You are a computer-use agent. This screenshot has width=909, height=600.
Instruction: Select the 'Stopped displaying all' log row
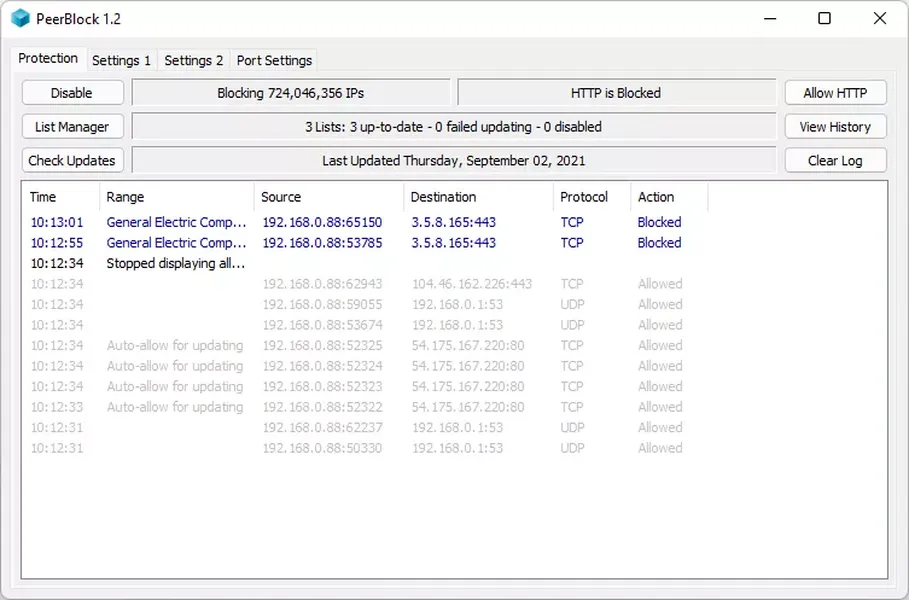pos(176,263)
